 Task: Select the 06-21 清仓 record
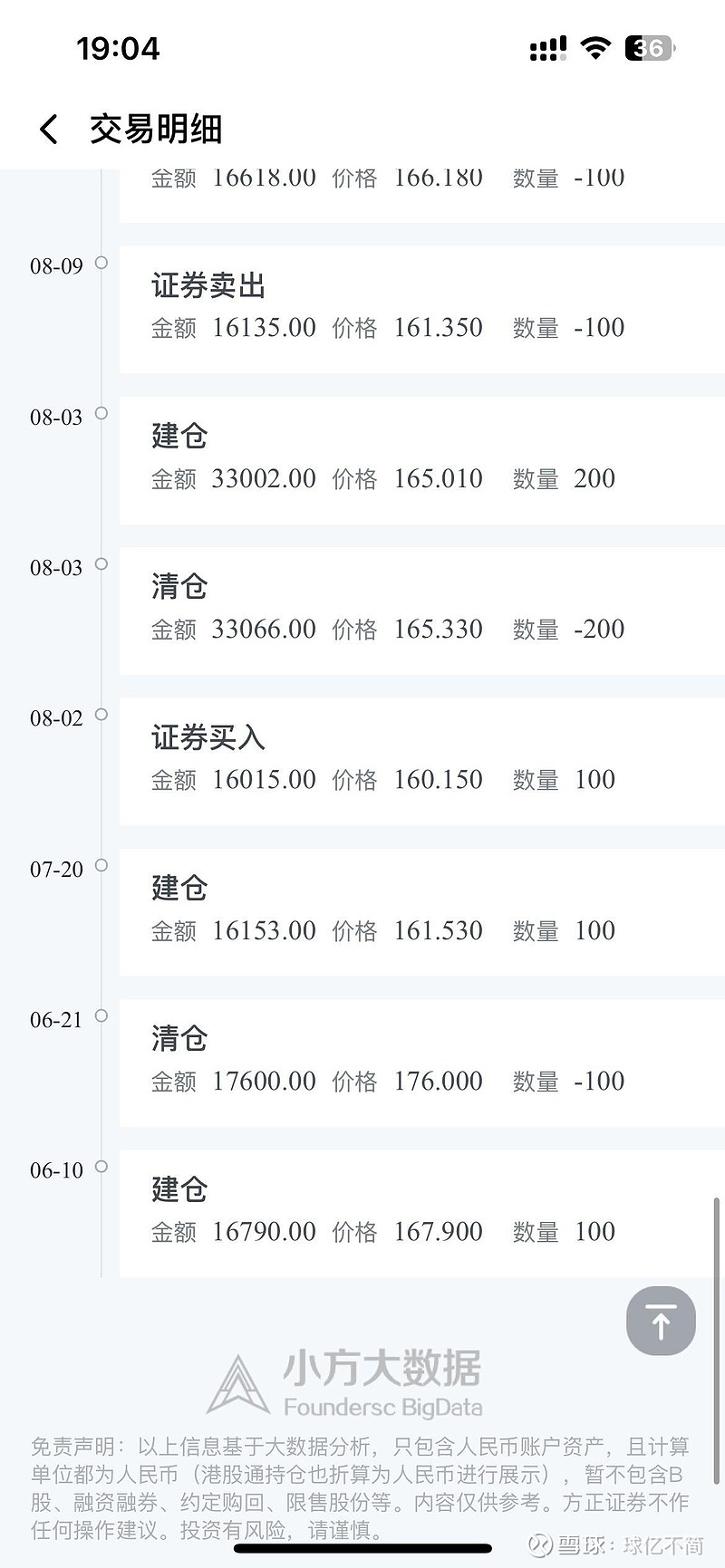pos(421,1062)
